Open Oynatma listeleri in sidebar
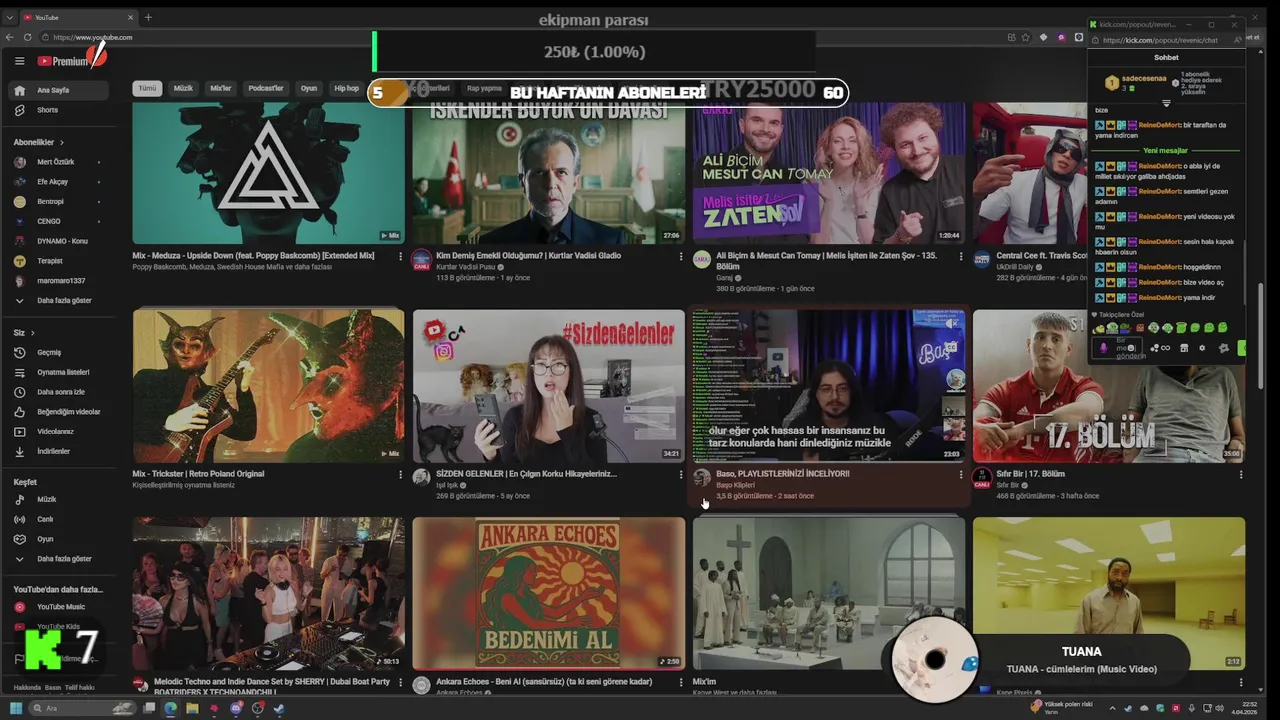This screenshot has width=1280, height=720. [59, 372]
